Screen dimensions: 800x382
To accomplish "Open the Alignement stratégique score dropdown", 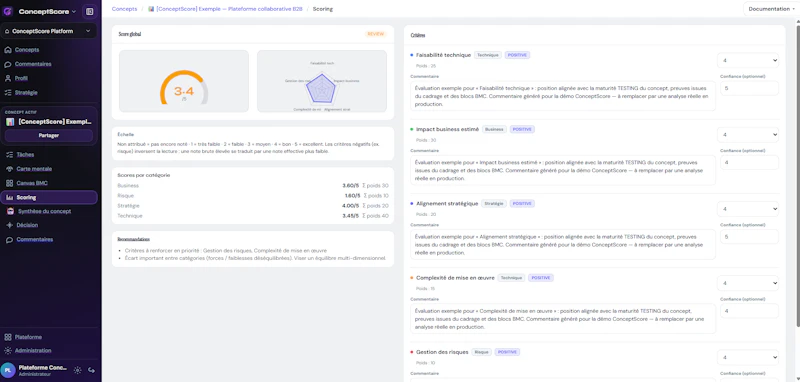I will [x=748, y=209].
